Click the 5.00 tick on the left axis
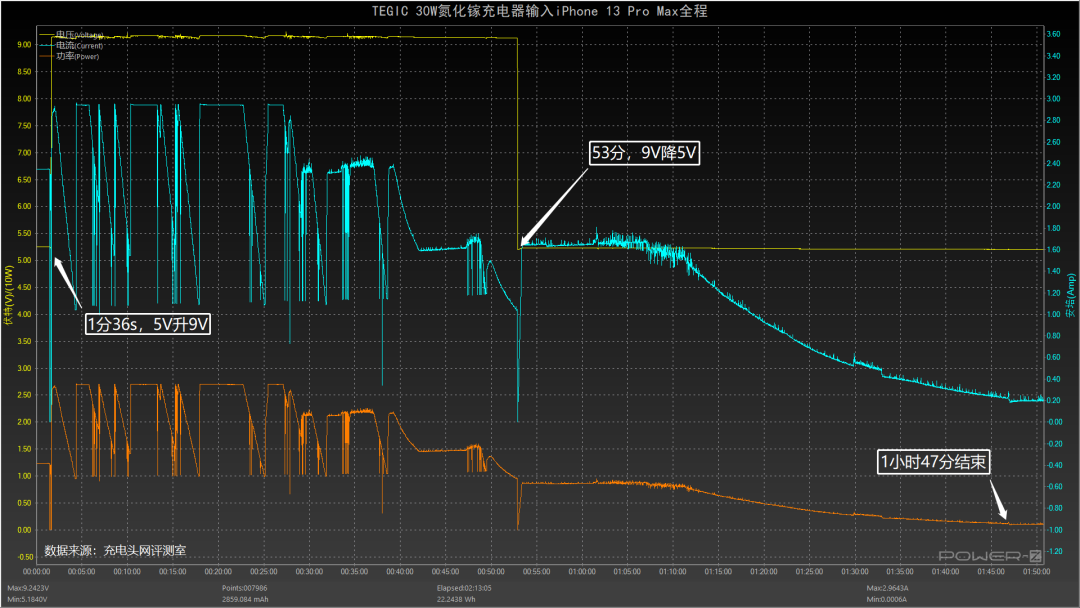The image size is (1080, 608). 24,260
